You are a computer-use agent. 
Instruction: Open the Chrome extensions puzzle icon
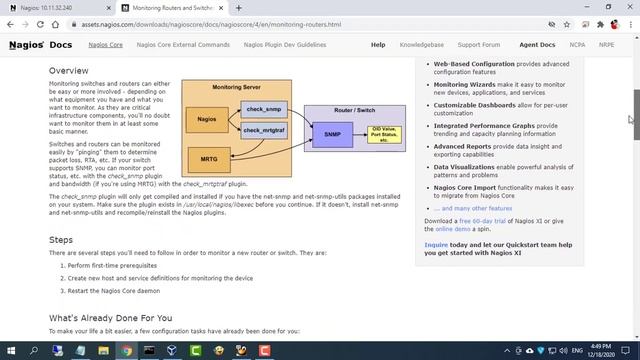coord(600,24)
